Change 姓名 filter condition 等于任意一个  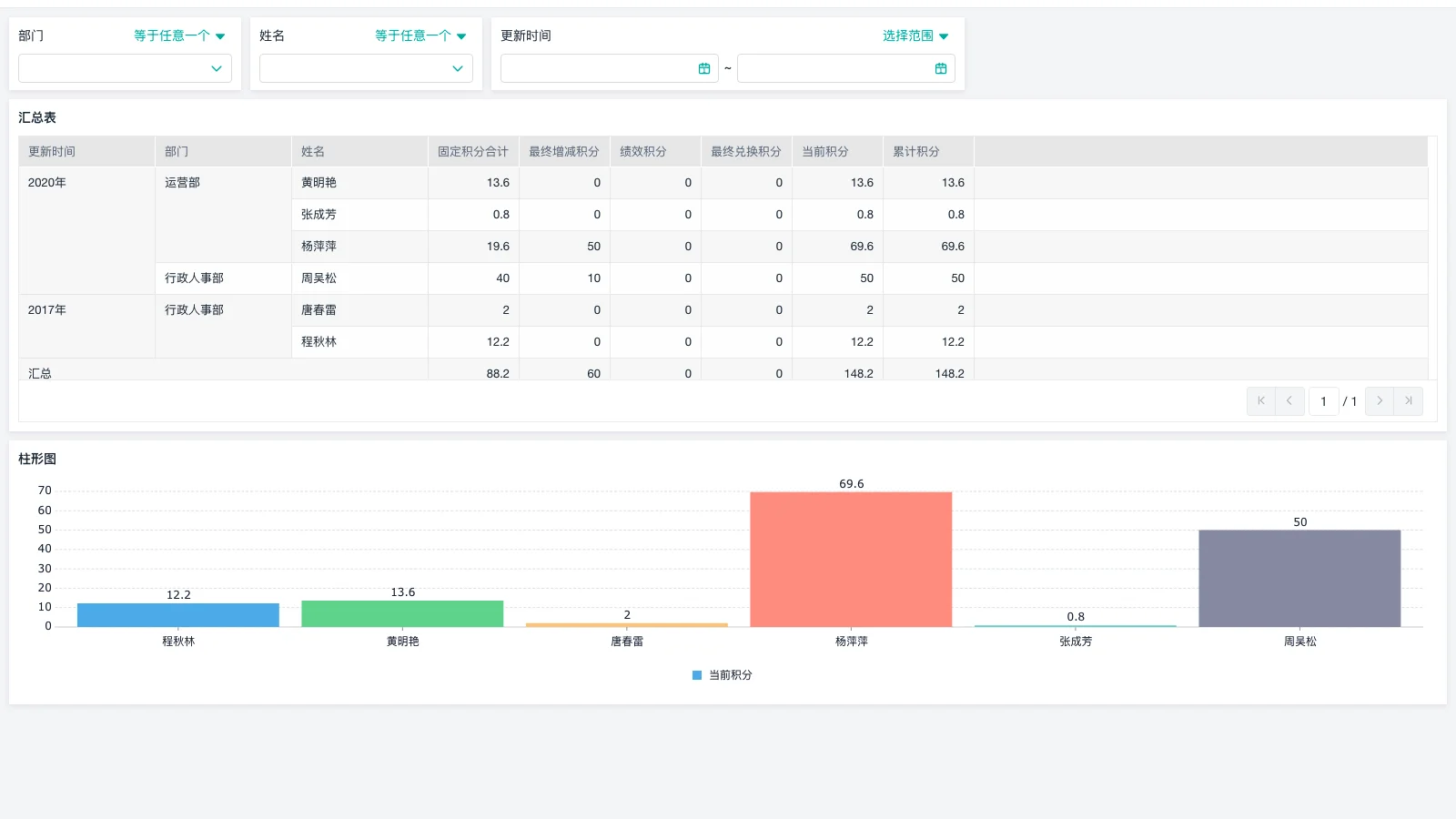click(420, 35)
